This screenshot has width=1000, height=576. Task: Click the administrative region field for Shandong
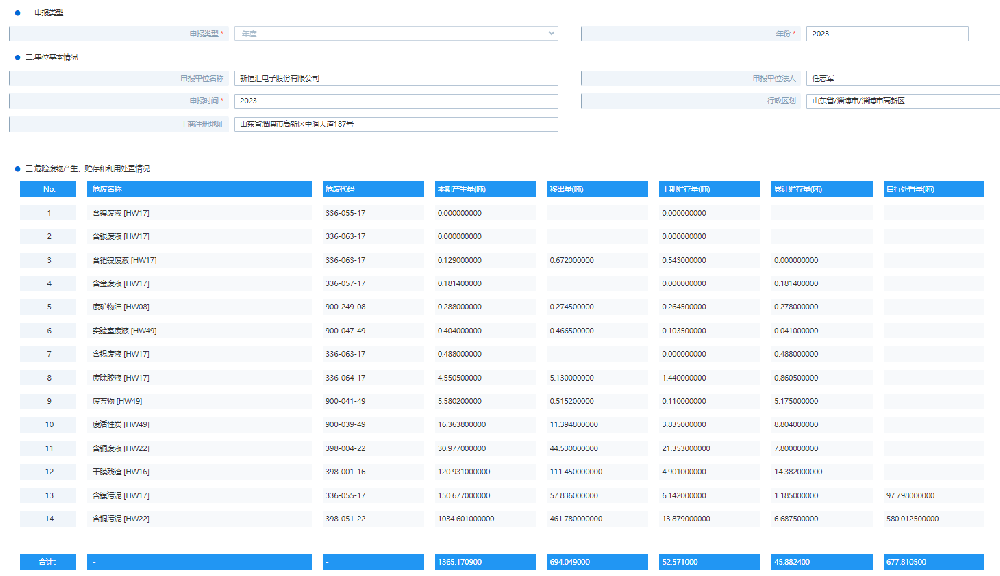[901, 101]
